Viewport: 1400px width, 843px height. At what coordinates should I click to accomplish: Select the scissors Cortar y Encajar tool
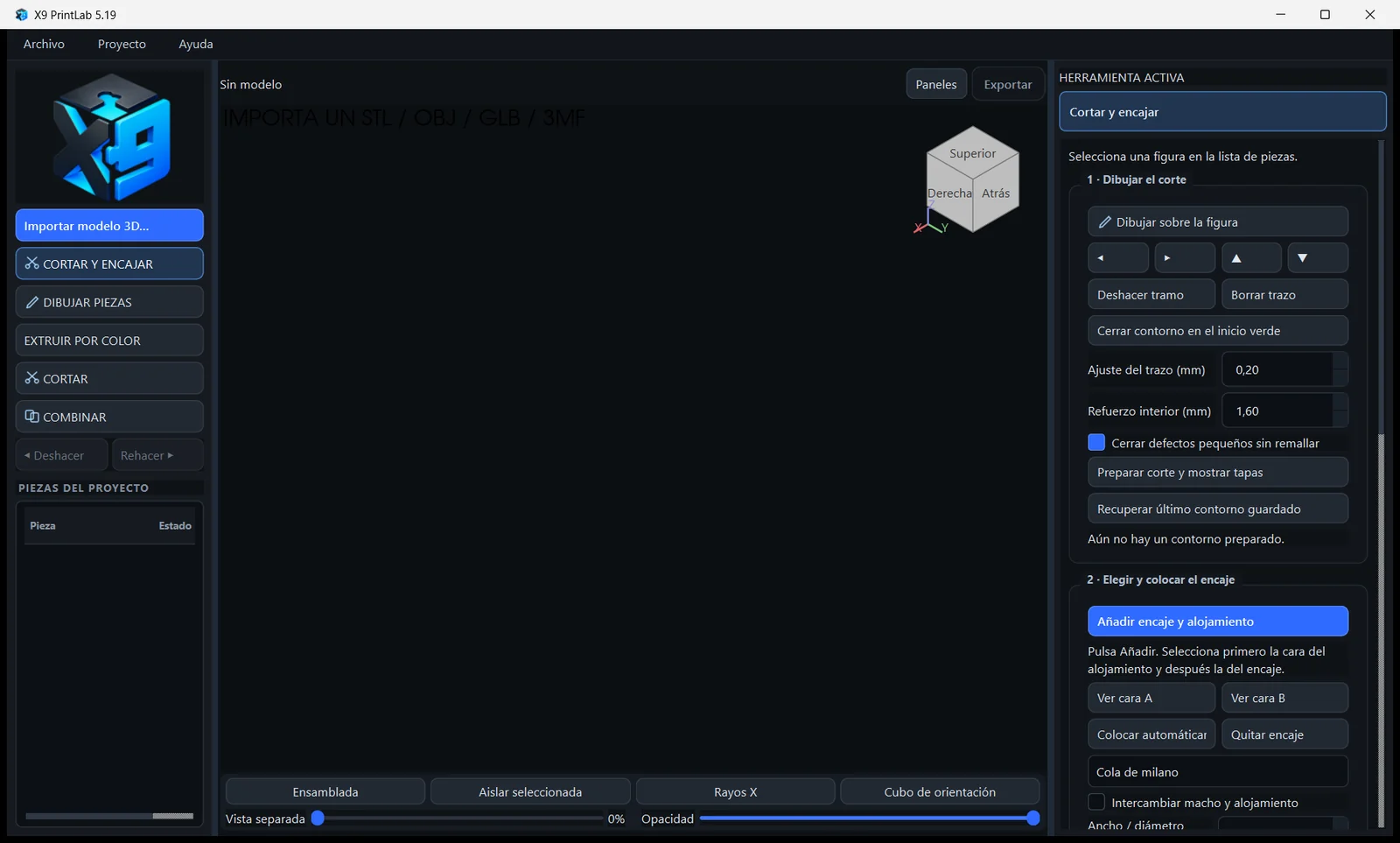pos(109,263)
